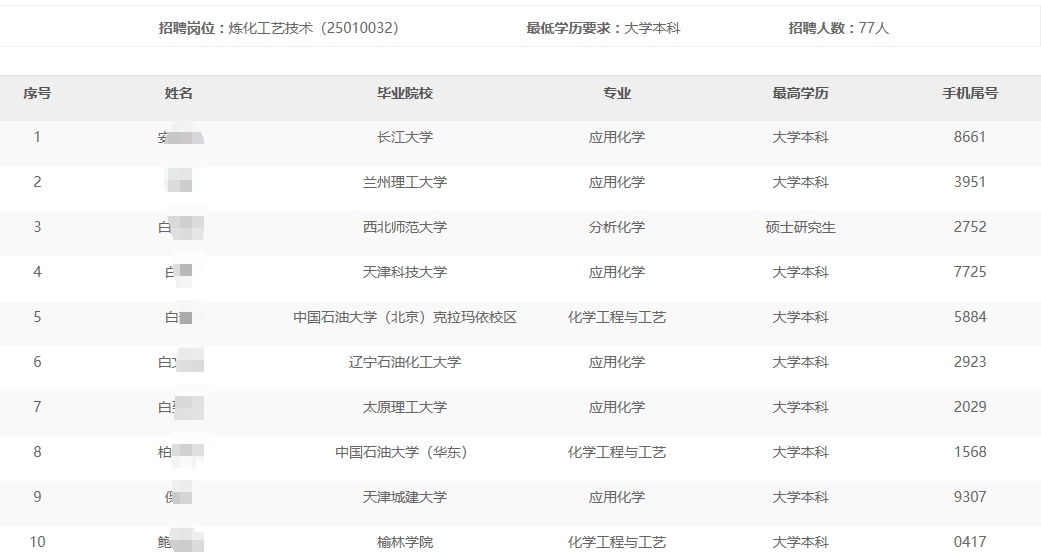This screenshot has width=1041, height=556.
Task: Select 中国石油大学（北京）克拉玛依校区 cell
Action: (404, 317)
